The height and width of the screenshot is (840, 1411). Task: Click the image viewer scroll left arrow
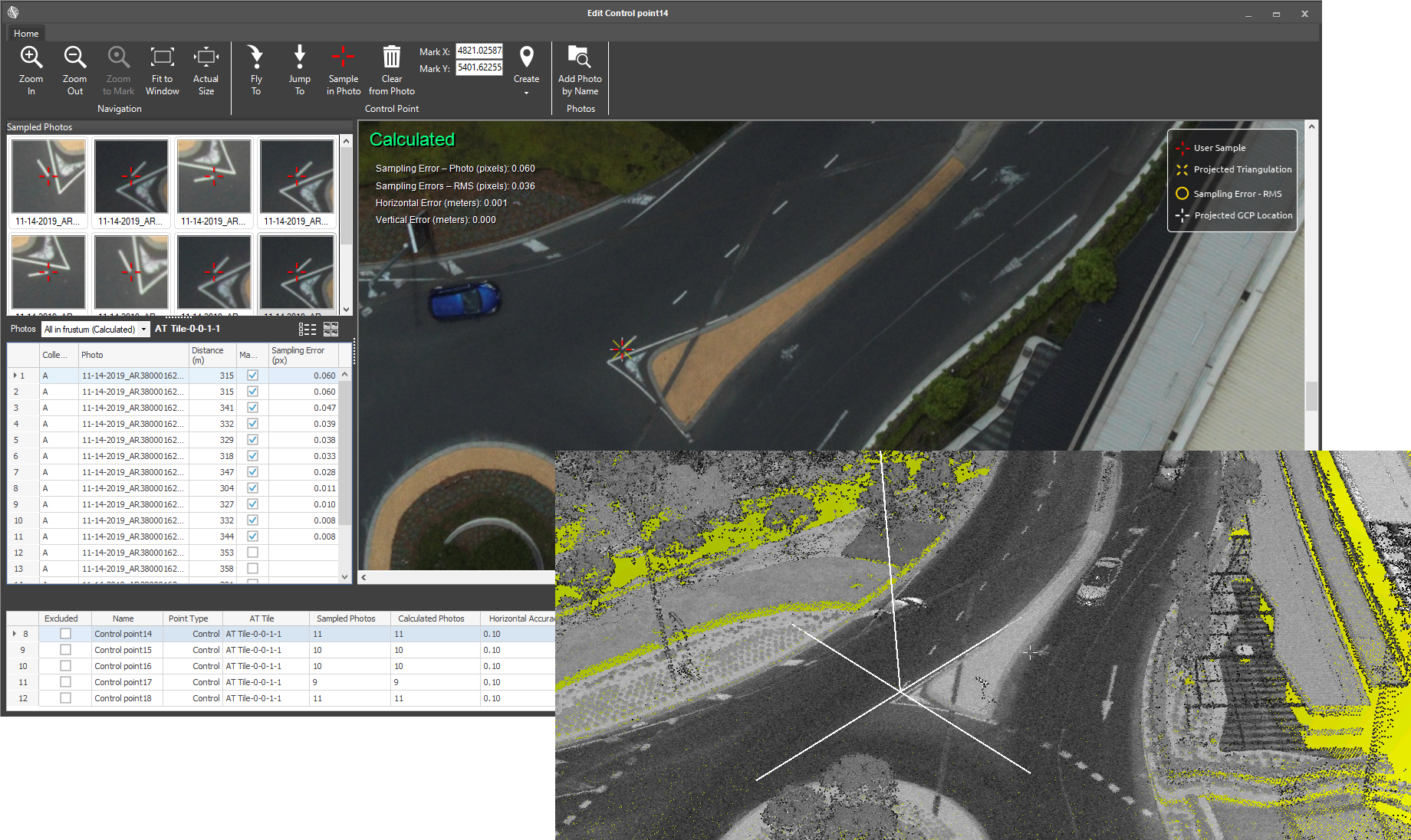[364, 577]
